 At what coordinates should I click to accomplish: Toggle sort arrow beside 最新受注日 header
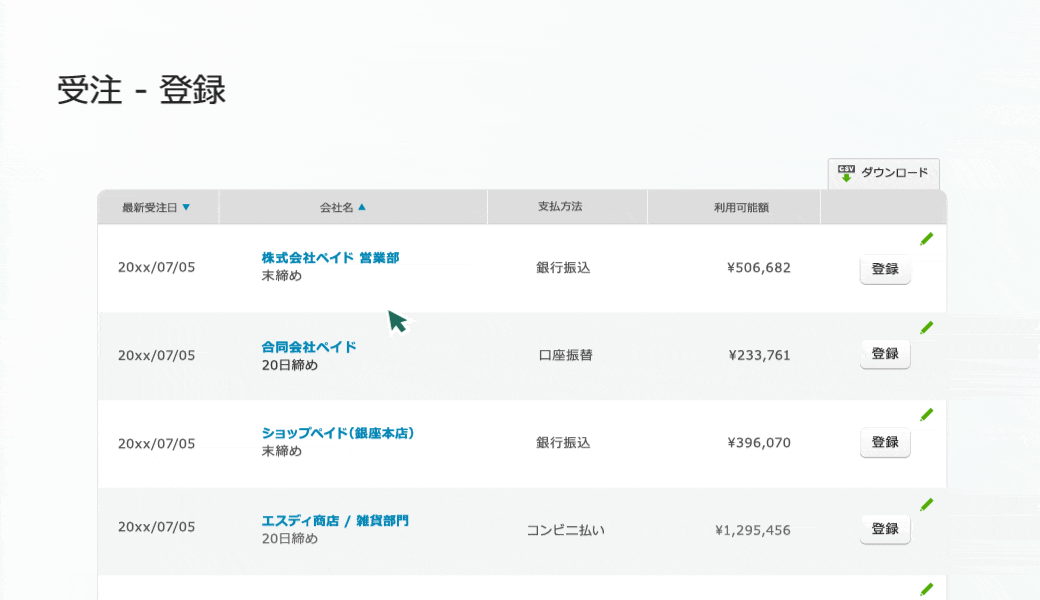pos(186,207)
